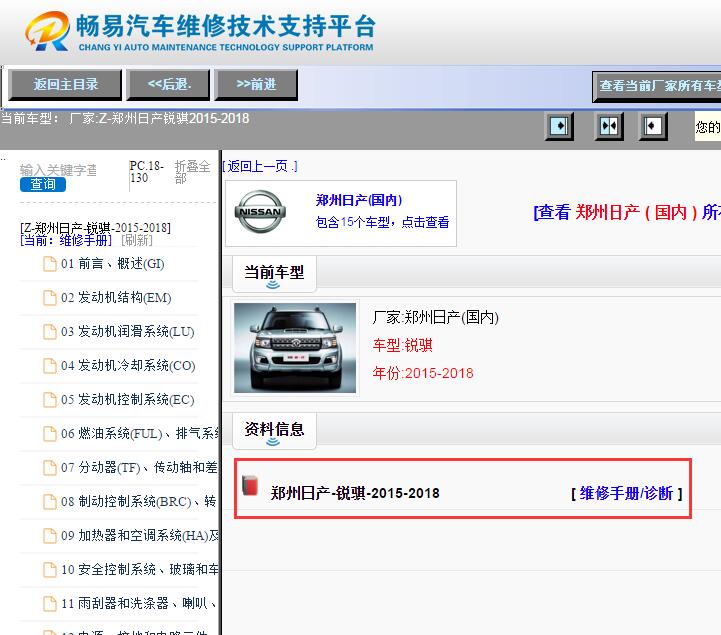
Task: Click 返回上一页 link
Action: pos(260,166)
